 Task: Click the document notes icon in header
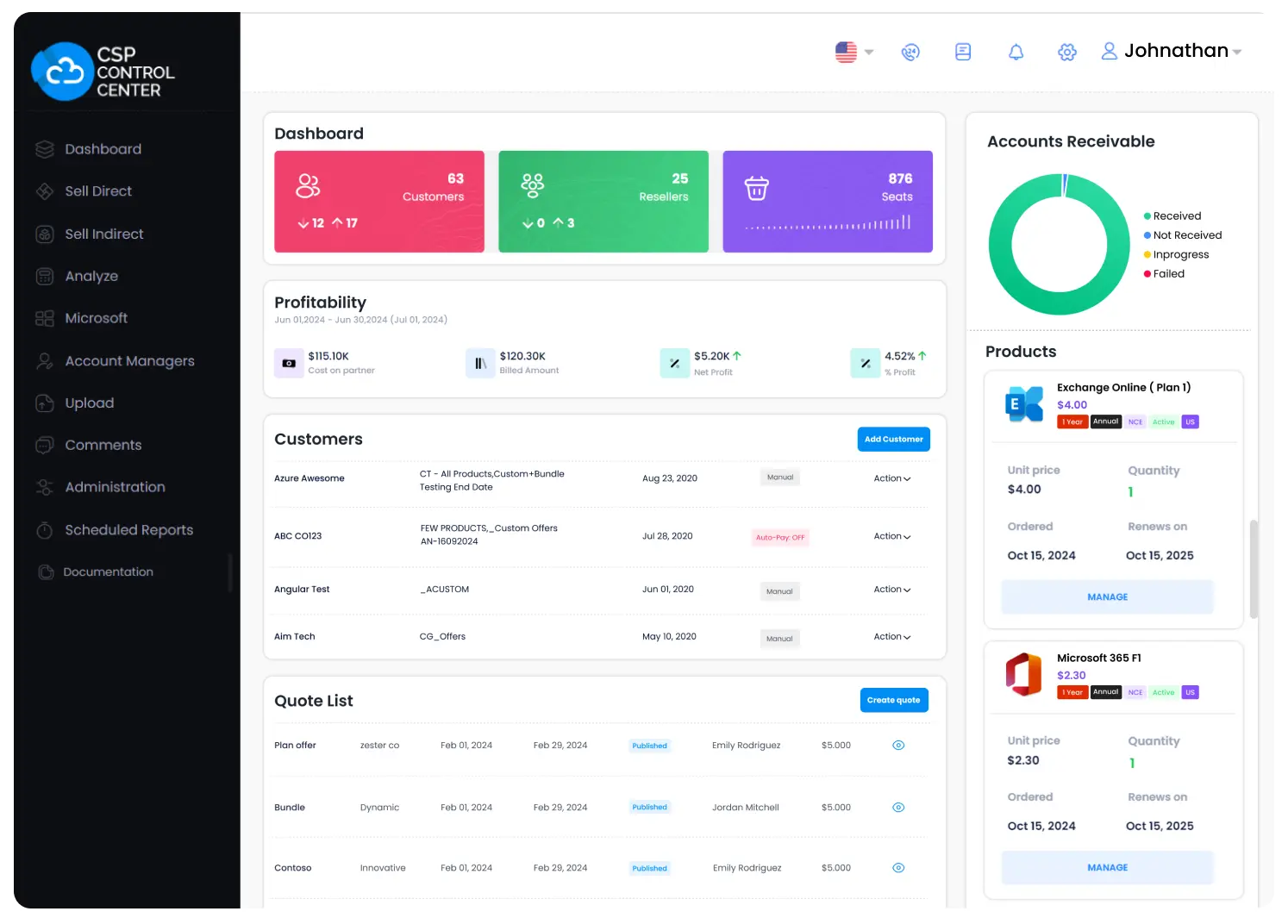click(963, 53)
